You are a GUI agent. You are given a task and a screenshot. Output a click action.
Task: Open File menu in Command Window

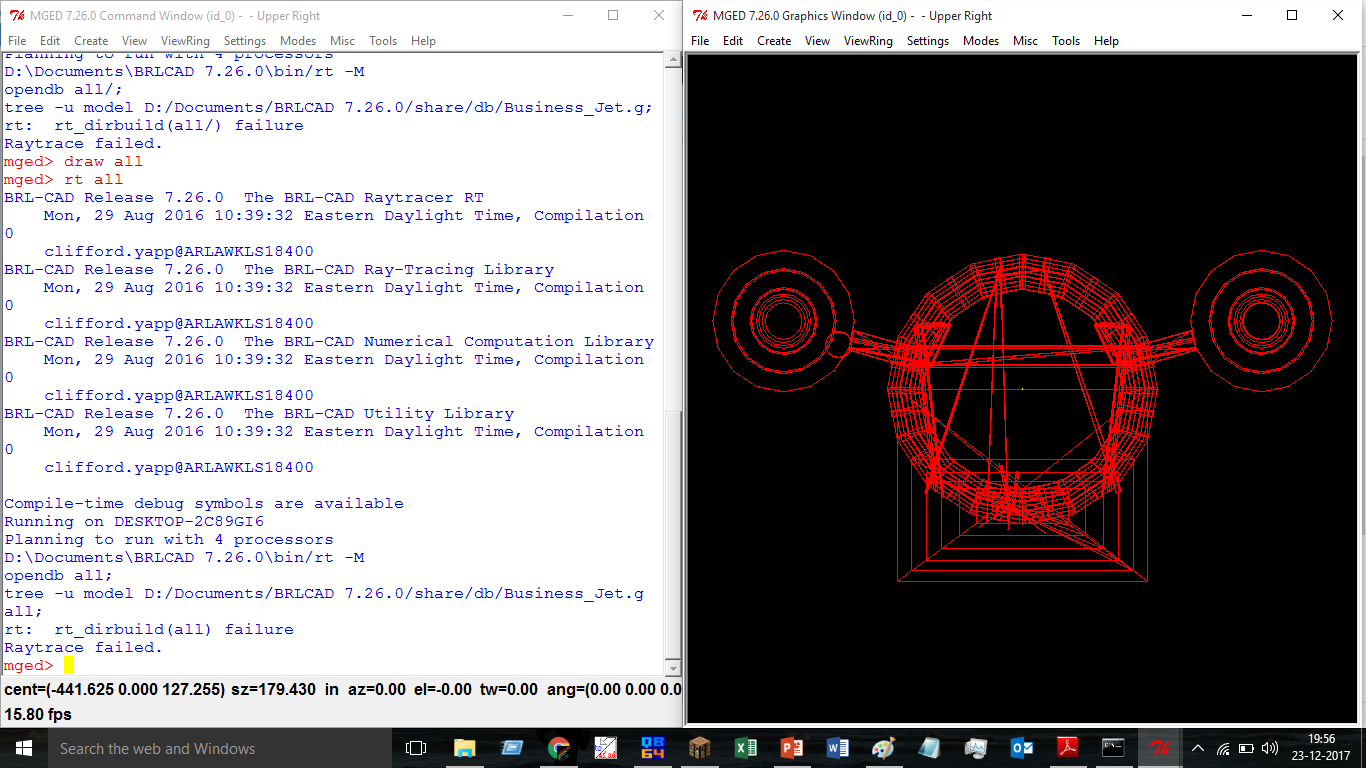pos(17,41)
